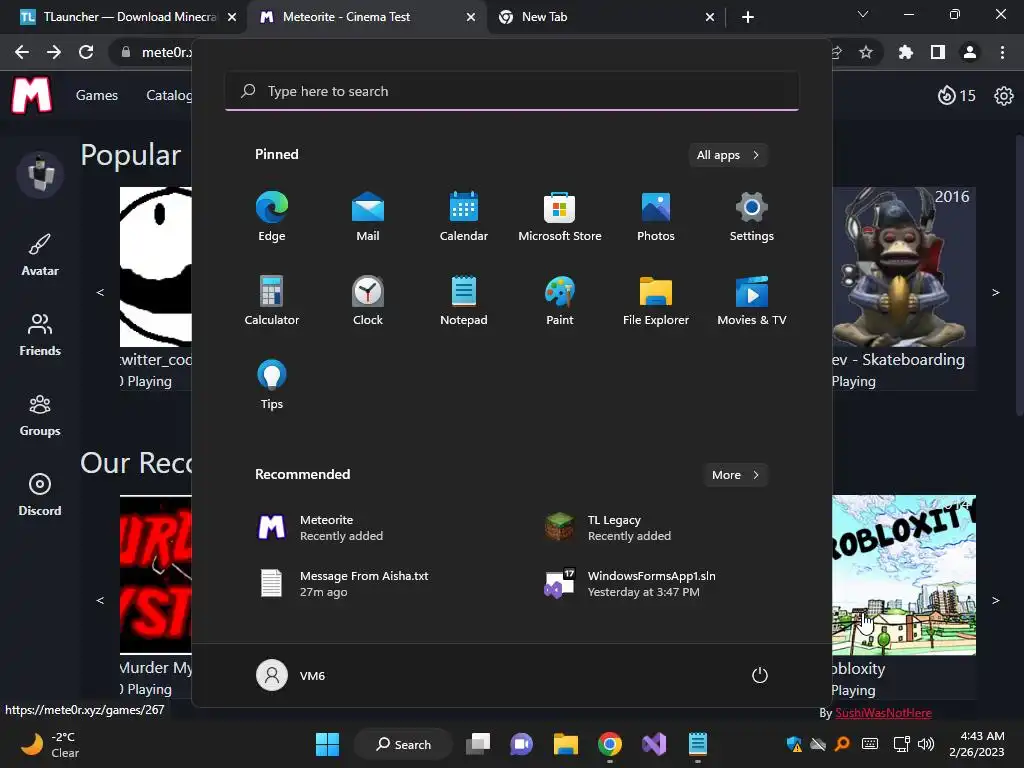Expand All apps list
1024x768 pixels.
pyautogui.click(x=728, y=155)
